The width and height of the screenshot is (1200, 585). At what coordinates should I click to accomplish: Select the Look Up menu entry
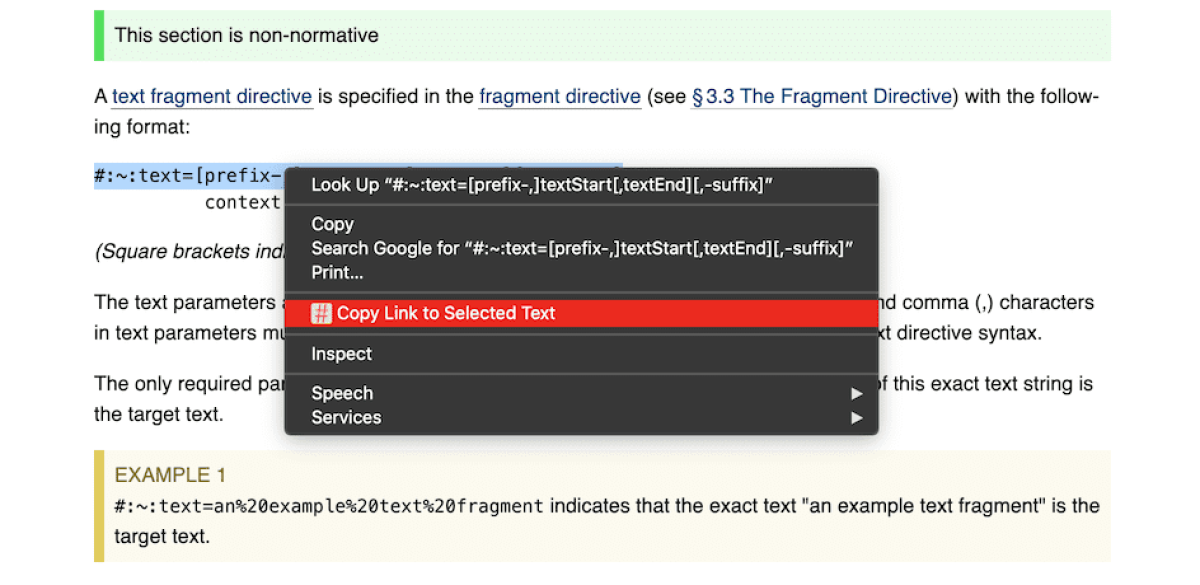541,185
